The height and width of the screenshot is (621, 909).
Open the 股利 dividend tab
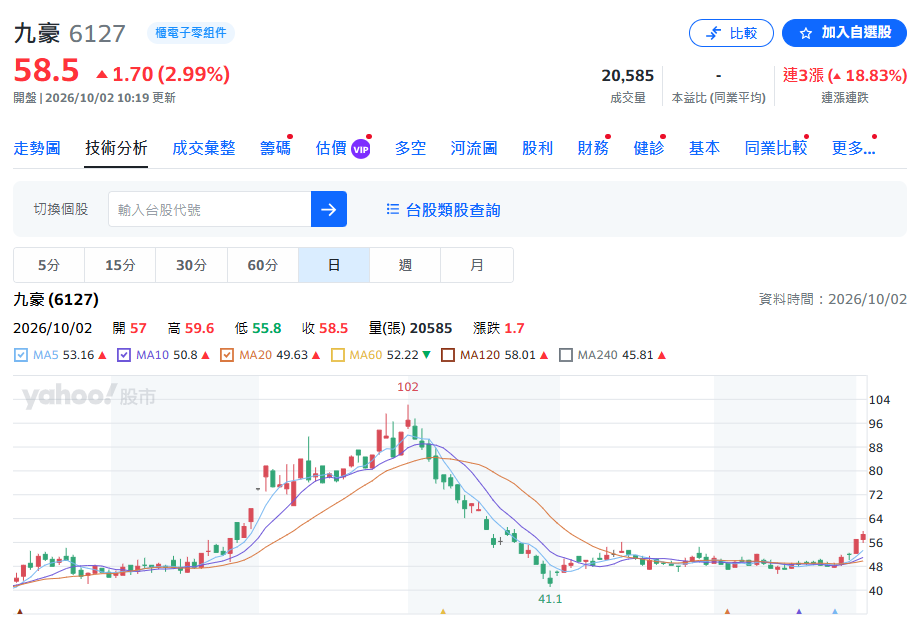pyautogui.click(x=537, y=148)
